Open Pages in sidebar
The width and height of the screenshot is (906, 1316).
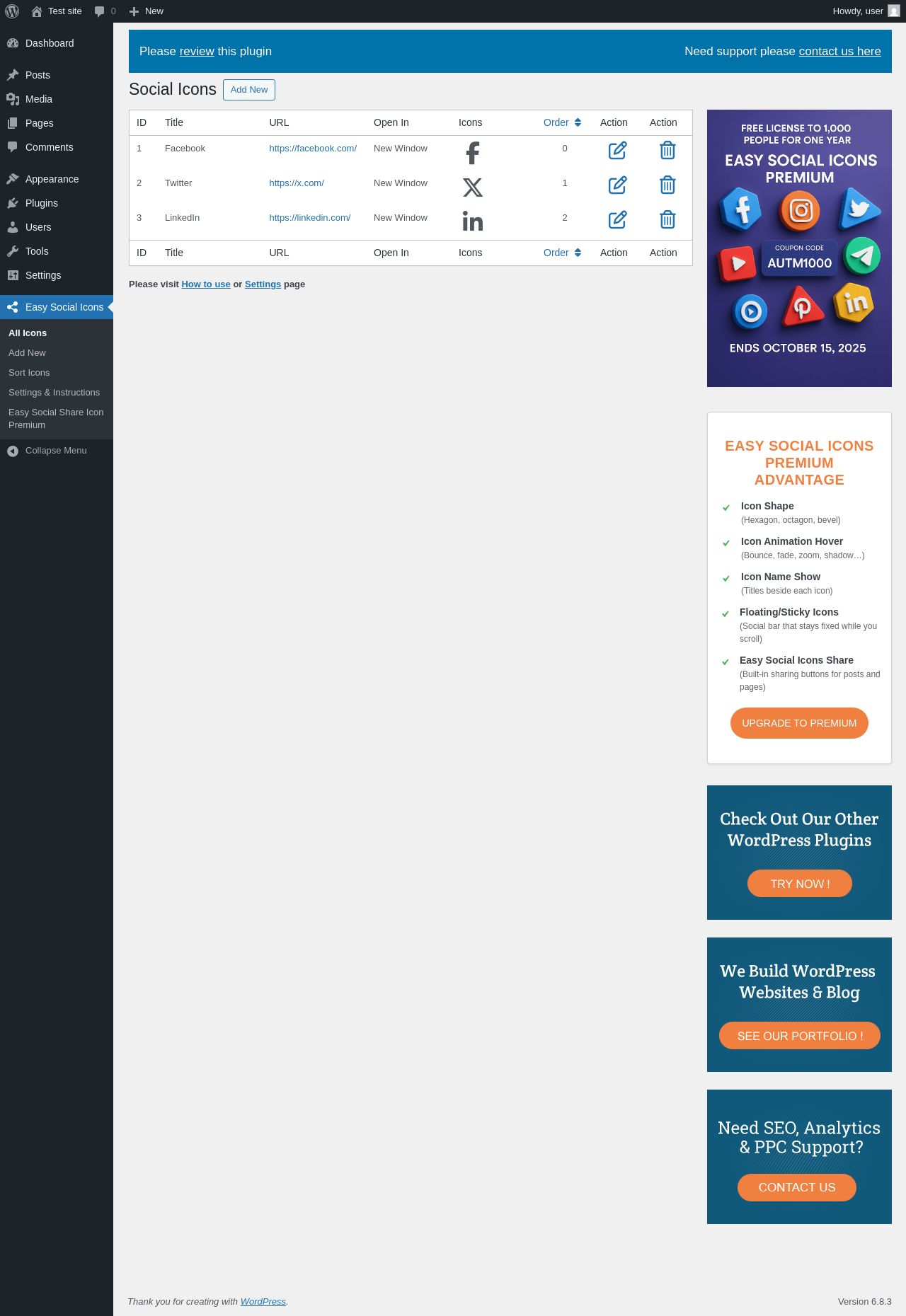pyautogui.click(x=57, y=123)
